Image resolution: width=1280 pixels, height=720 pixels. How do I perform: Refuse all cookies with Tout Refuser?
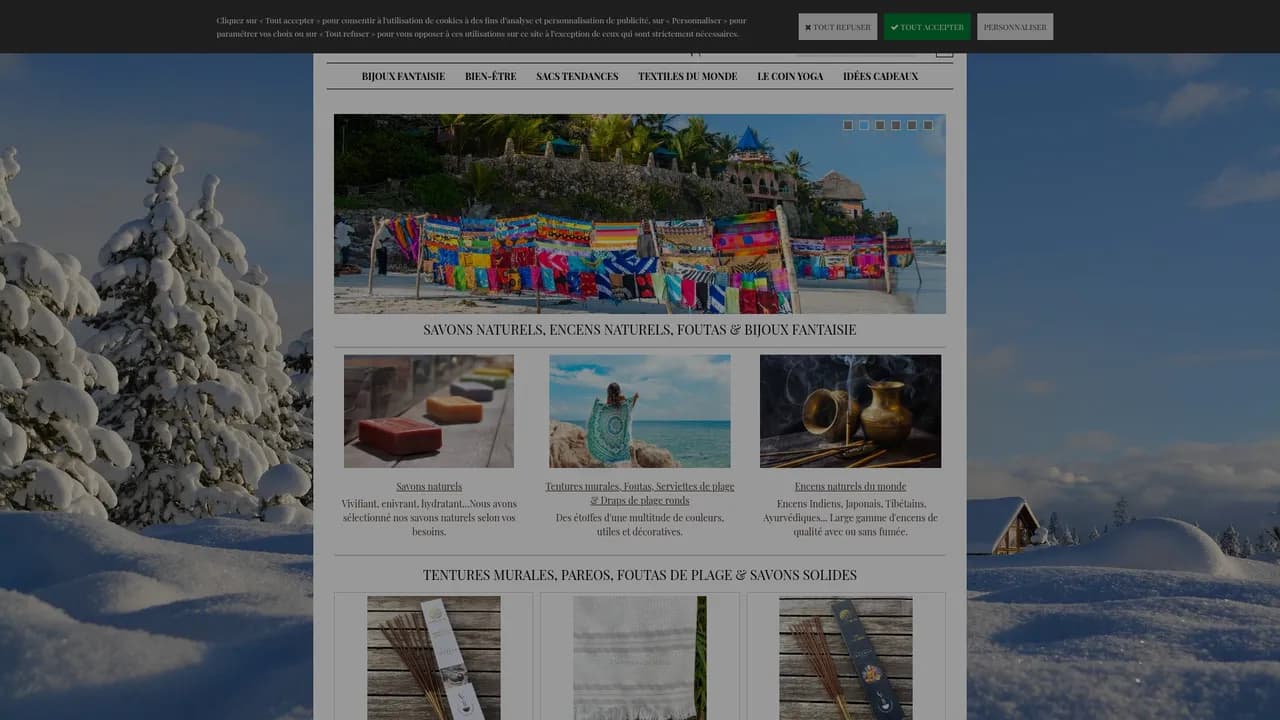(837, 27)
